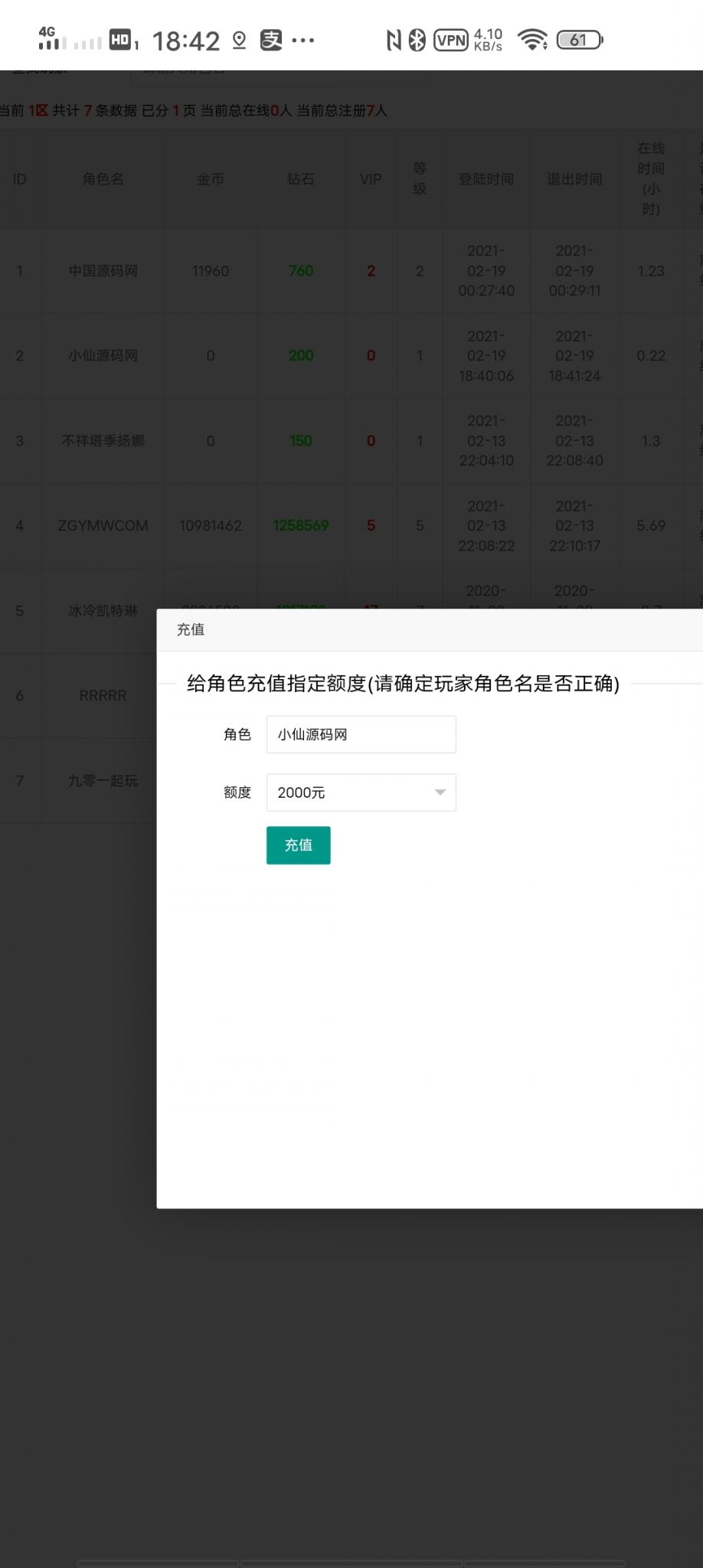Tap the NFC status icon
The height and width of the screenshot is (1568, 703).
[394, 40]
